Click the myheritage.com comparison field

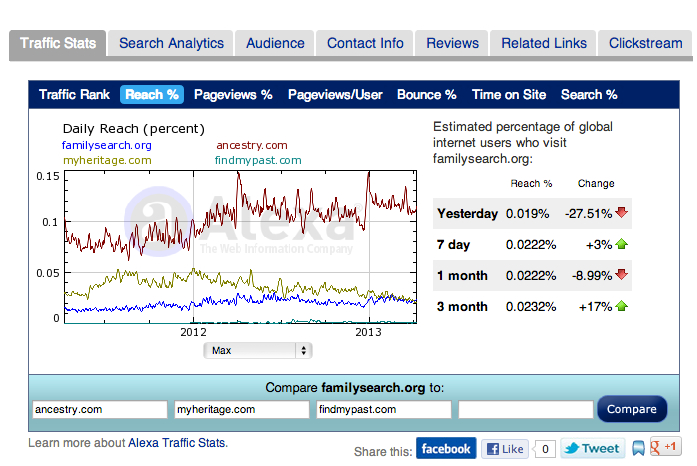(x=242, y=410)
